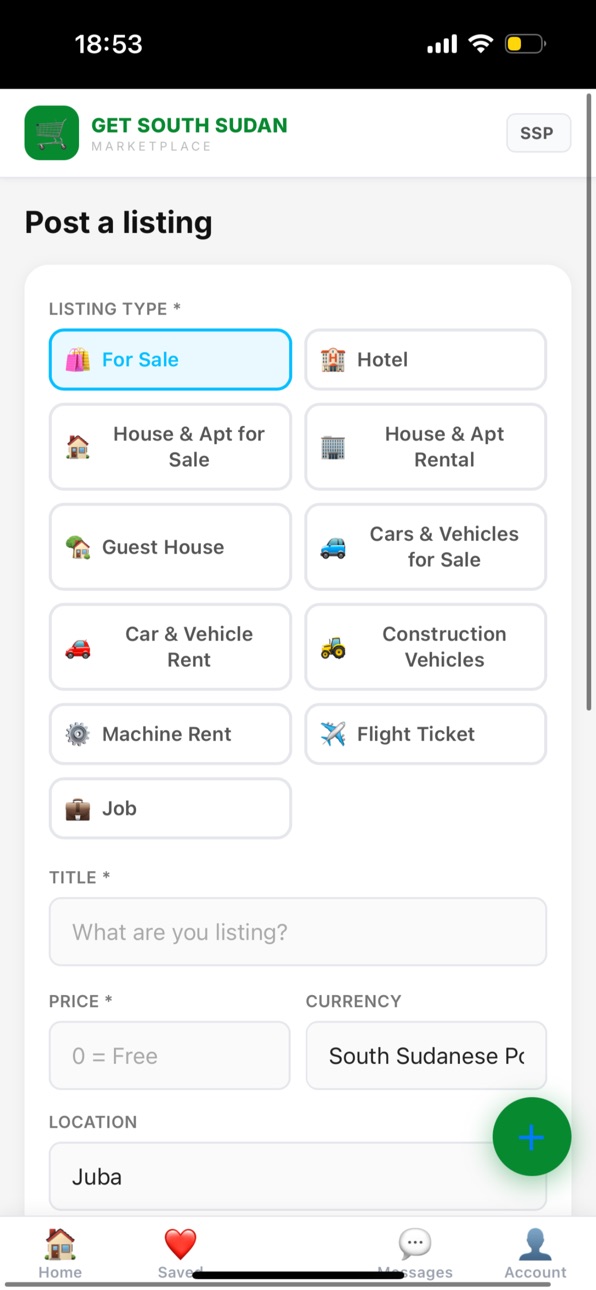Open the SSP currency switcher
The width and height of the screenshot is (596, 1290).
click(x=538, y=133)
